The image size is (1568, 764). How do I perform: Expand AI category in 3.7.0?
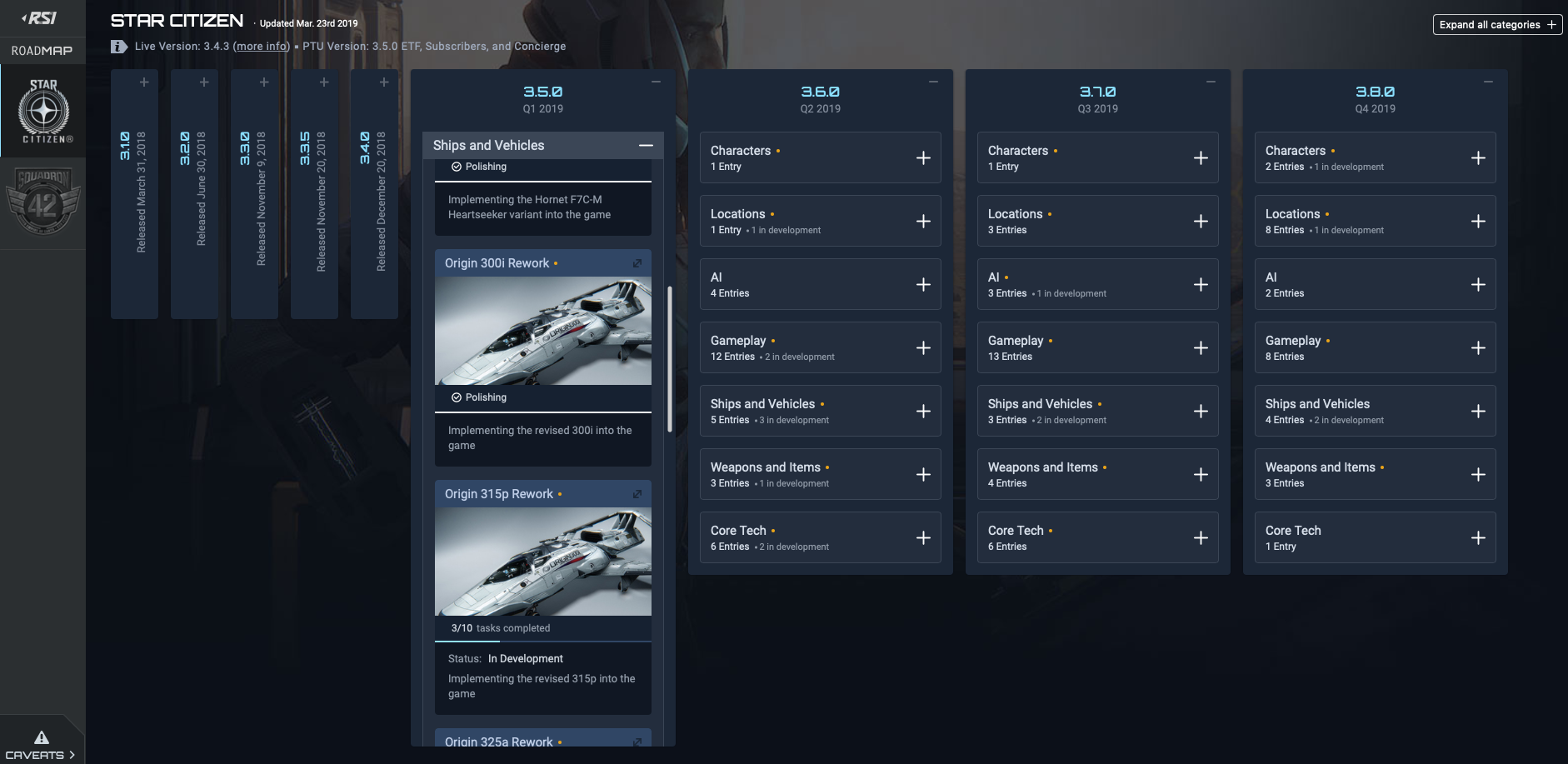point(1201,285)
